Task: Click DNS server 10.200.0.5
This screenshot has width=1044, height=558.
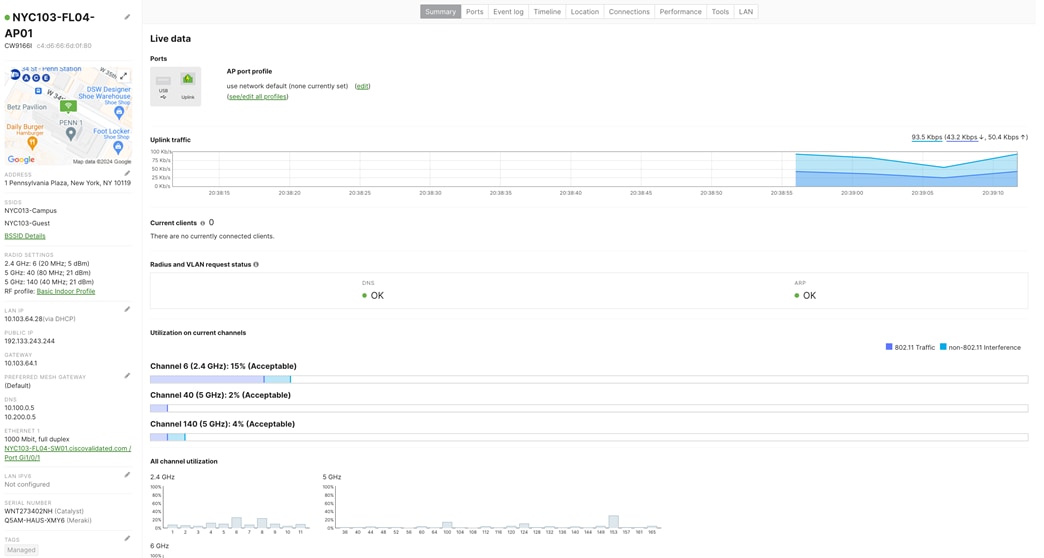Action: [20, 417]
